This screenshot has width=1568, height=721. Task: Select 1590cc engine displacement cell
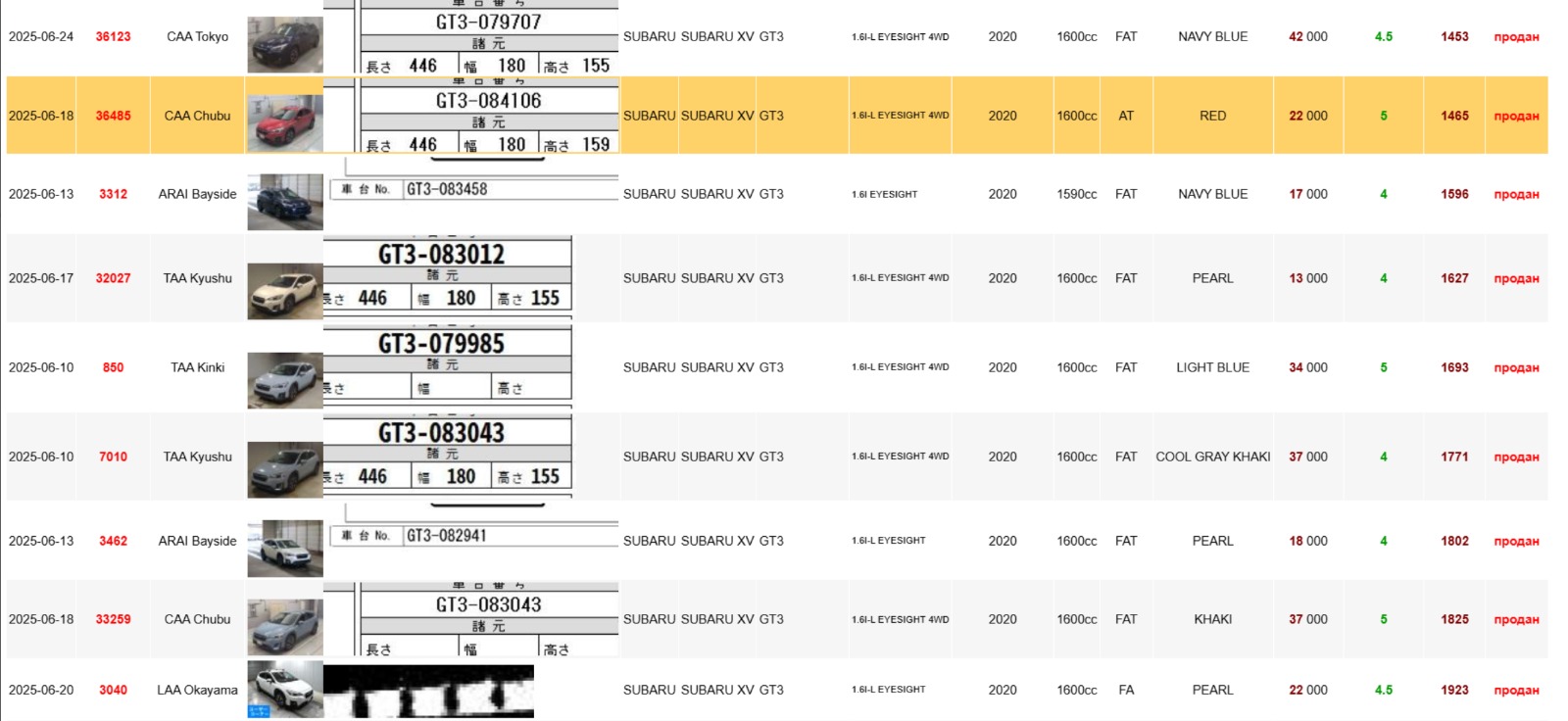1077,194
